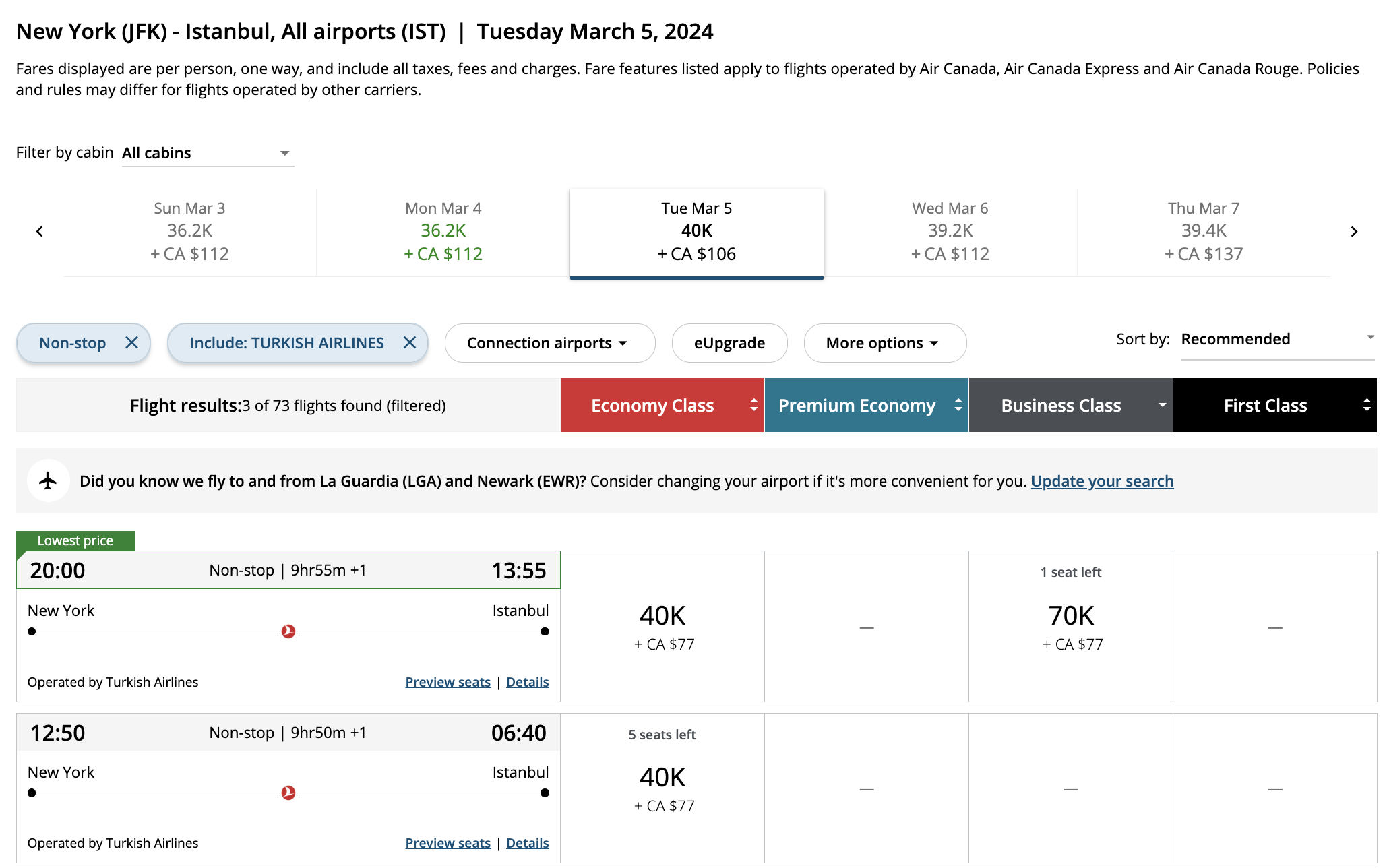Select 70K business fare on 20:00 flight
This screenshot has height=868, width=1387.
(1071, 627)
